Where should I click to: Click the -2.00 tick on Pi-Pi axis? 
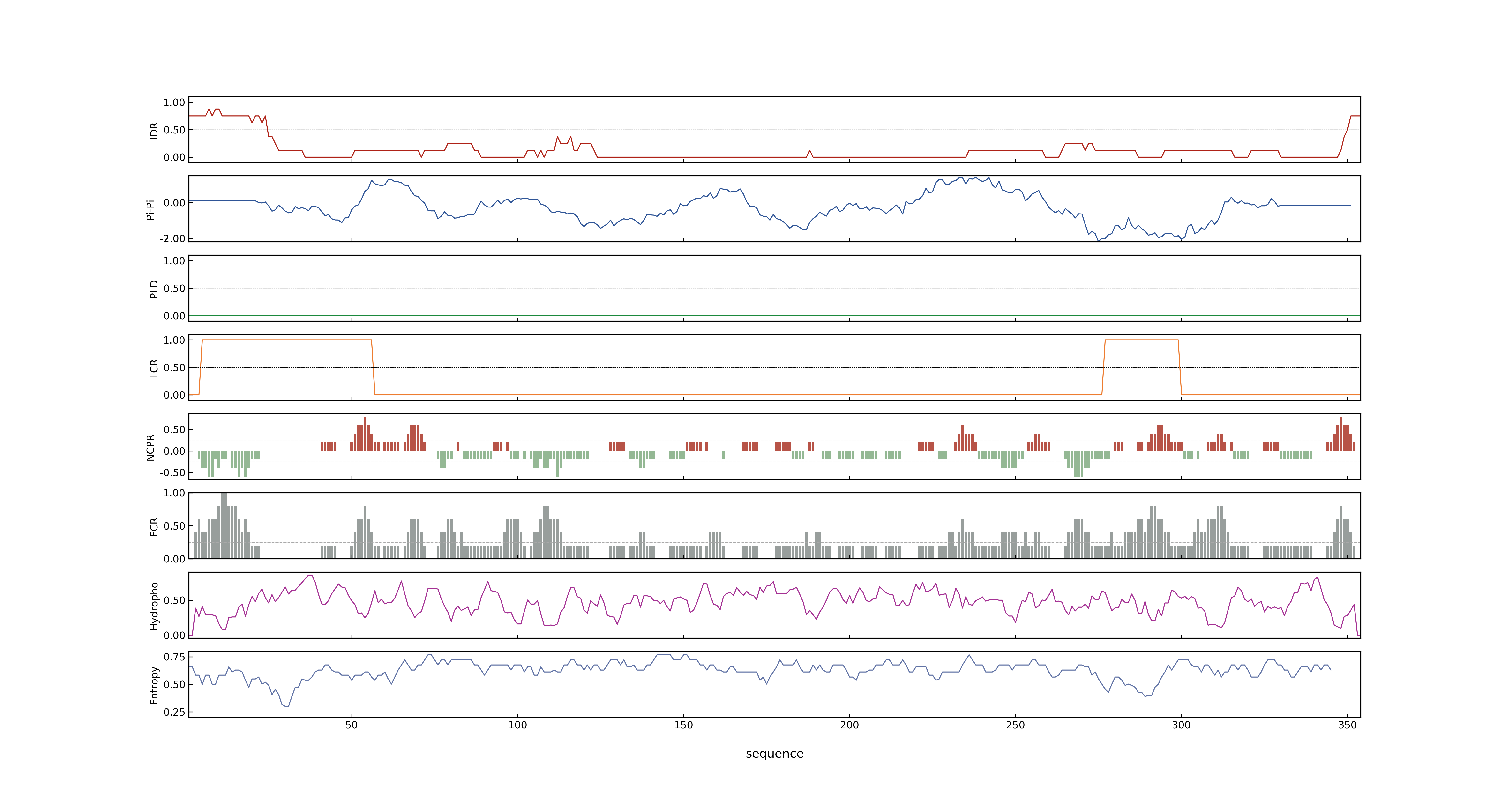click(x=172, y=239)
